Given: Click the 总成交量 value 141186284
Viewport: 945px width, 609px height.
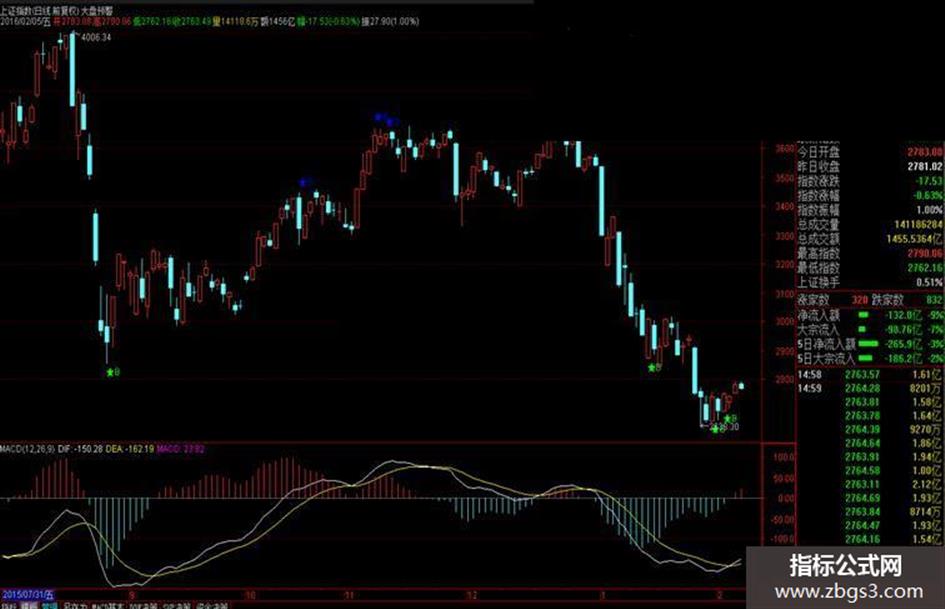Looking at the screenshot, I should [918, 224].
